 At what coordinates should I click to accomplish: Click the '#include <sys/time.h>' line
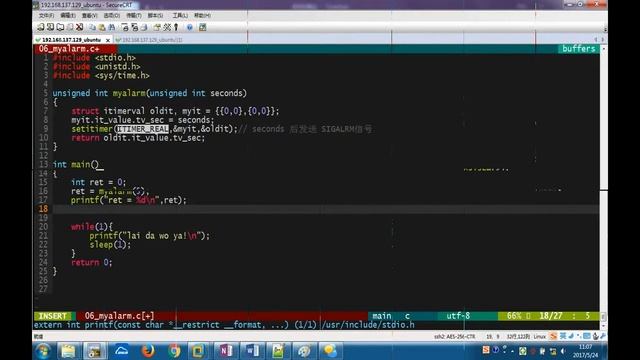click(101, 76)
